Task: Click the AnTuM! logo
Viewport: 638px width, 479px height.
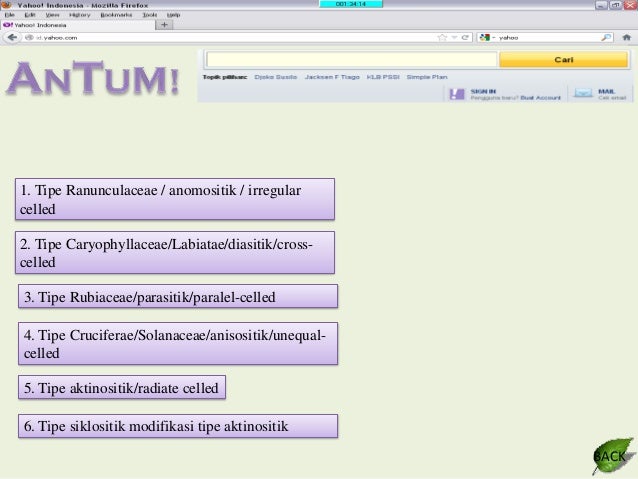Action: 93,78
